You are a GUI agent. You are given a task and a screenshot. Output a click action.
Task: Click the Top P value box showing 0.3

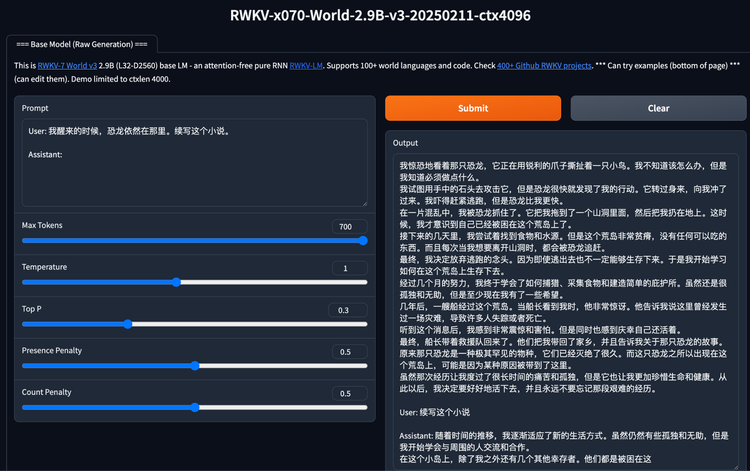point(348,310)
